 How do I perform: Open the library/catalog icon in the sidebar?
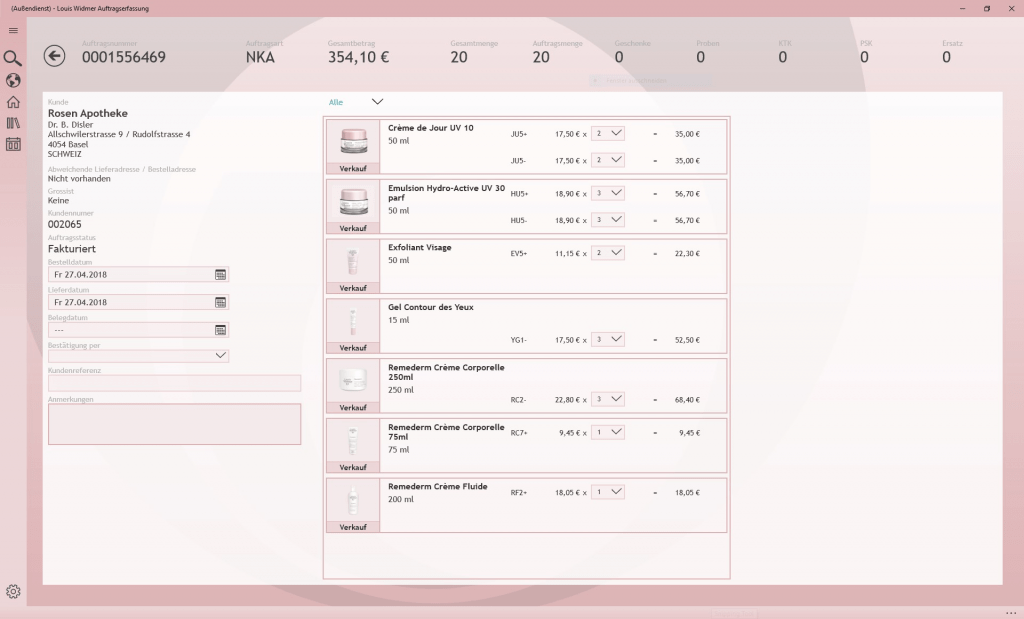13,124
